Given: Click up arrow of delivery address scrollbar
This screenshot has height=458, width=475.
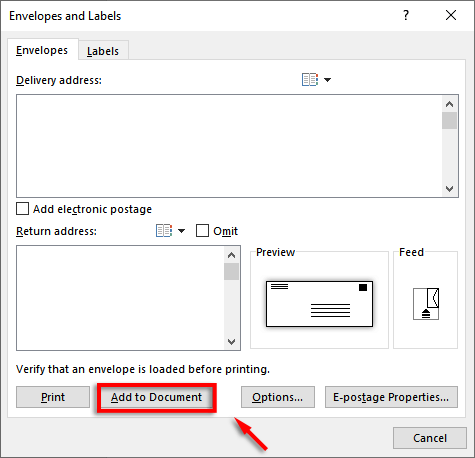Looking at the screenshot, I should [449, 104].
